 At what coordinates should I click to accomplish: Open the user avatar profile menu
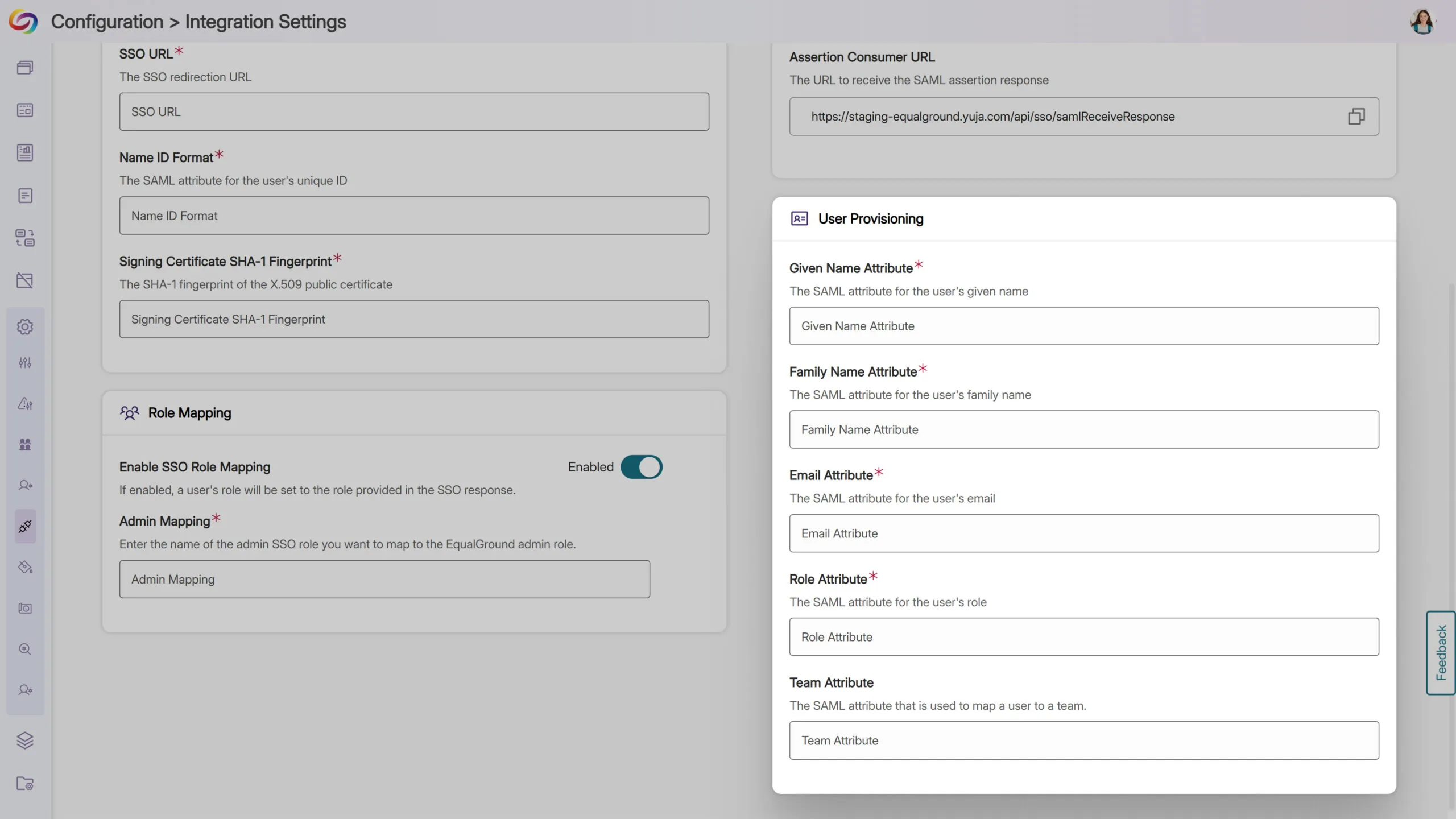pos(1422,22)
